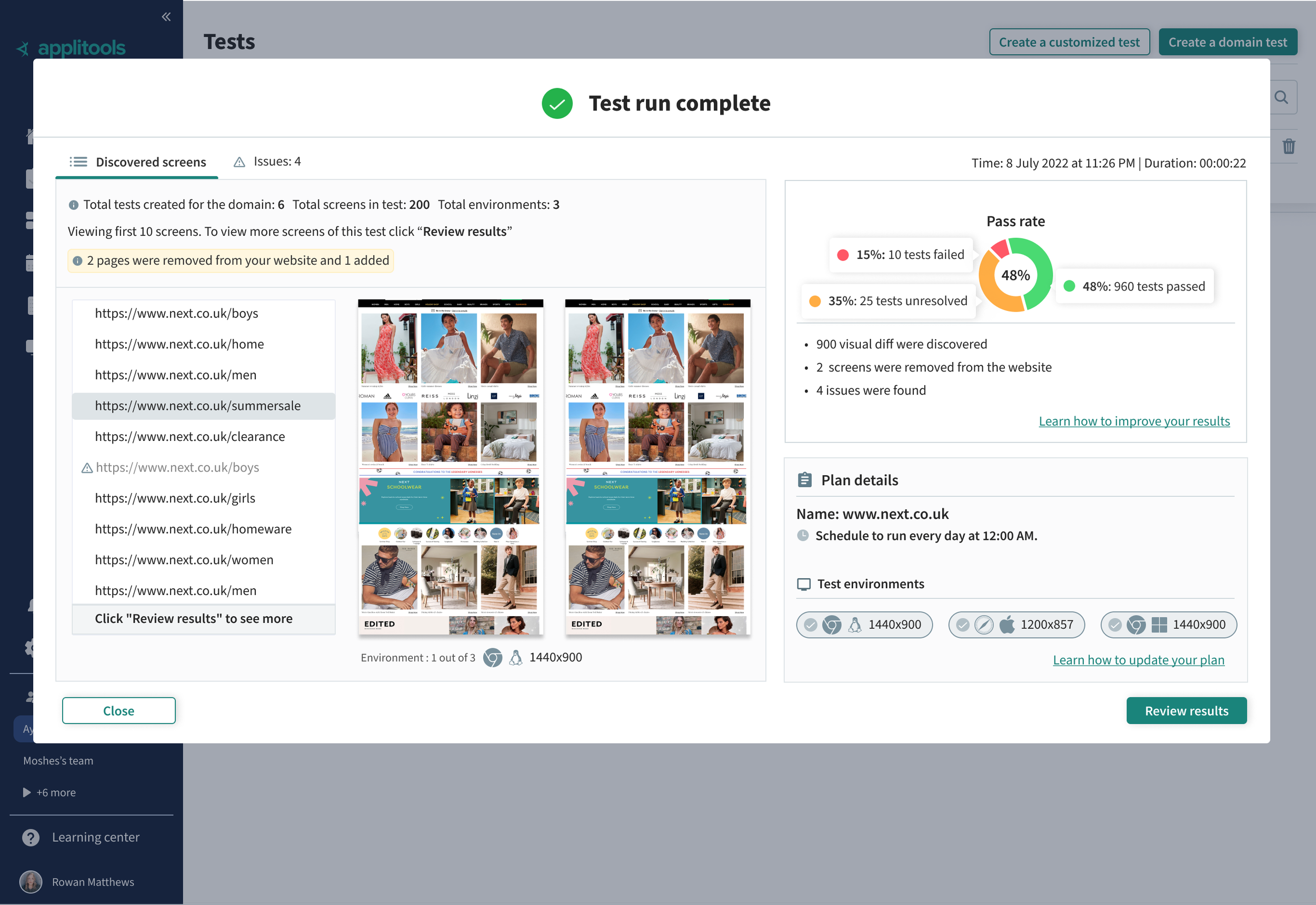
Task: Click the Chrome icon in the Linux 1440x900 chip
Action: point(832,625)
